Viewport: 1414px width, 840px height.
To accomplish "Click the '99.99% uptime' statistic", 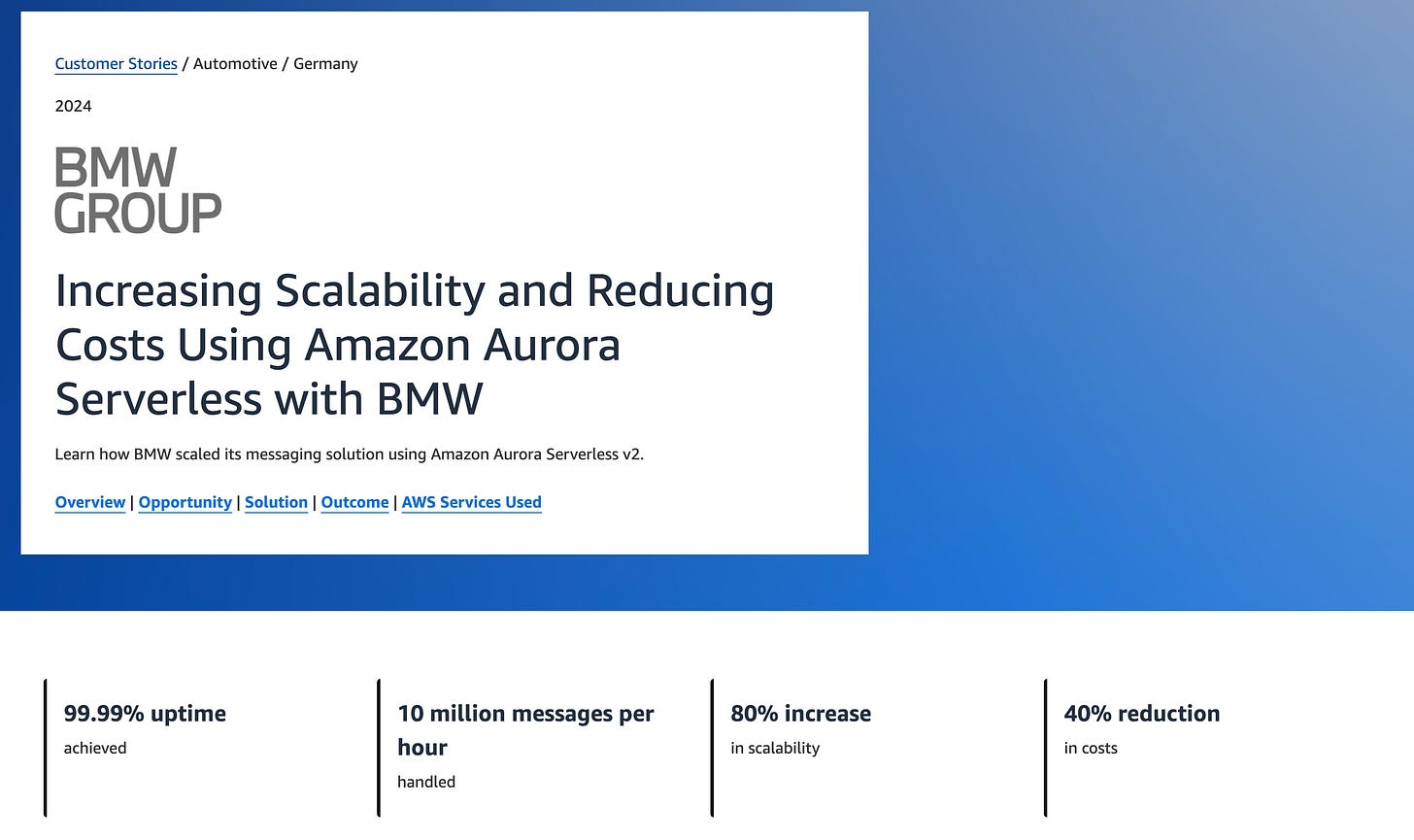I will 145,713.
